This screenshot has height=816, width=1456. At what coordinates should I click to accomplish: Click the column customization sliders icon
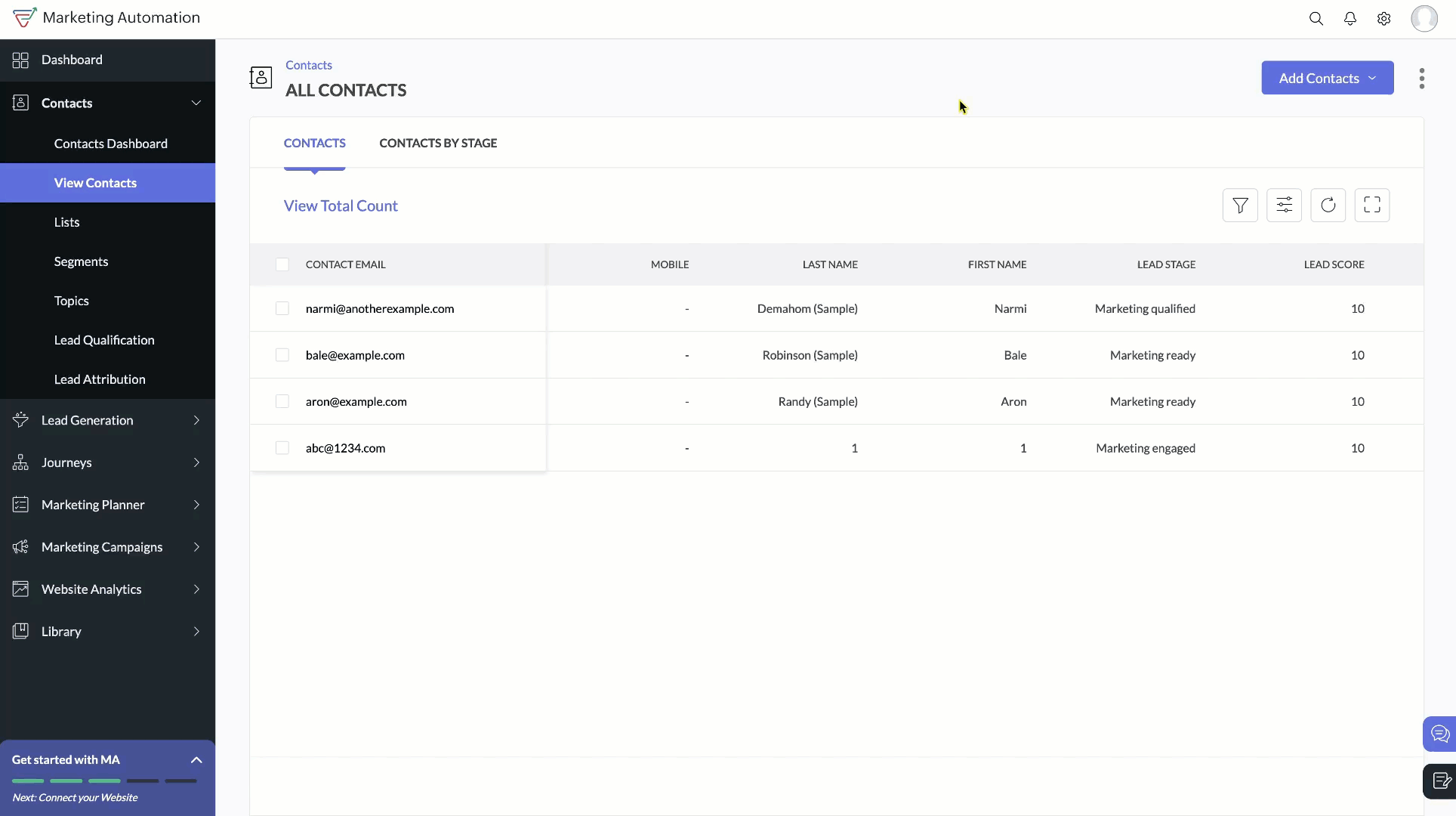click(1284, 205)
